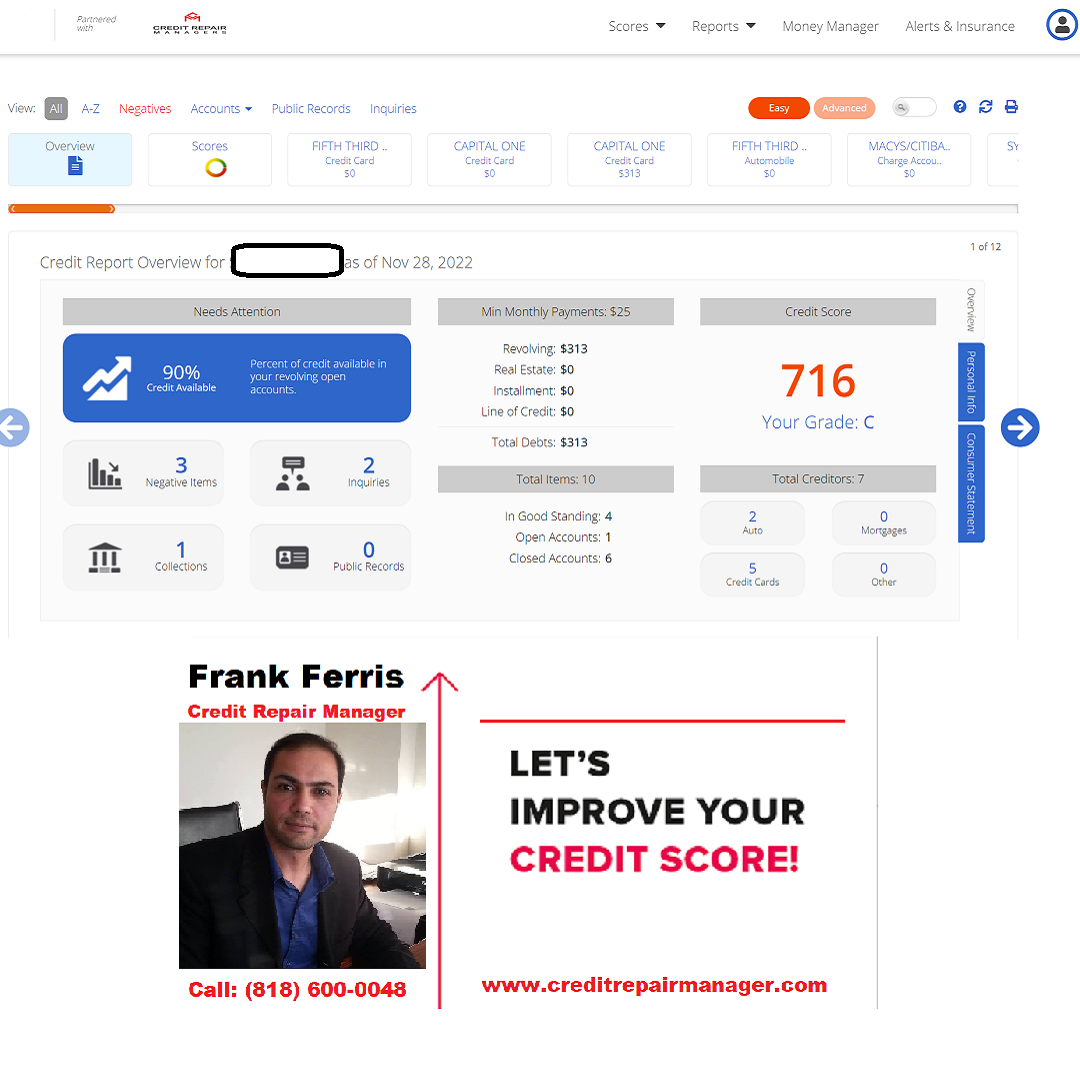Open the Public Records ID card tile
The width and height of the screenshot is (1080, 1080).
(331, 557)
